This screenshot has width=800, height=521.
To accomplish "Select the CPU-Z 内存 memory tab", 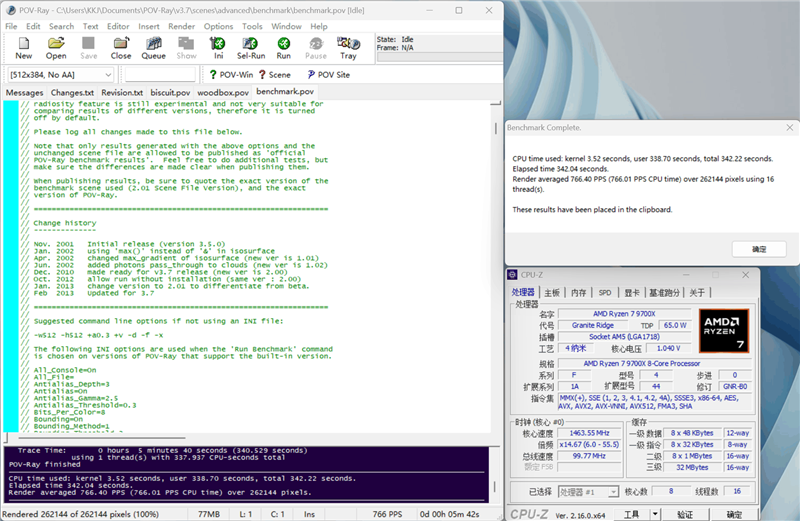I will [579, 292].
